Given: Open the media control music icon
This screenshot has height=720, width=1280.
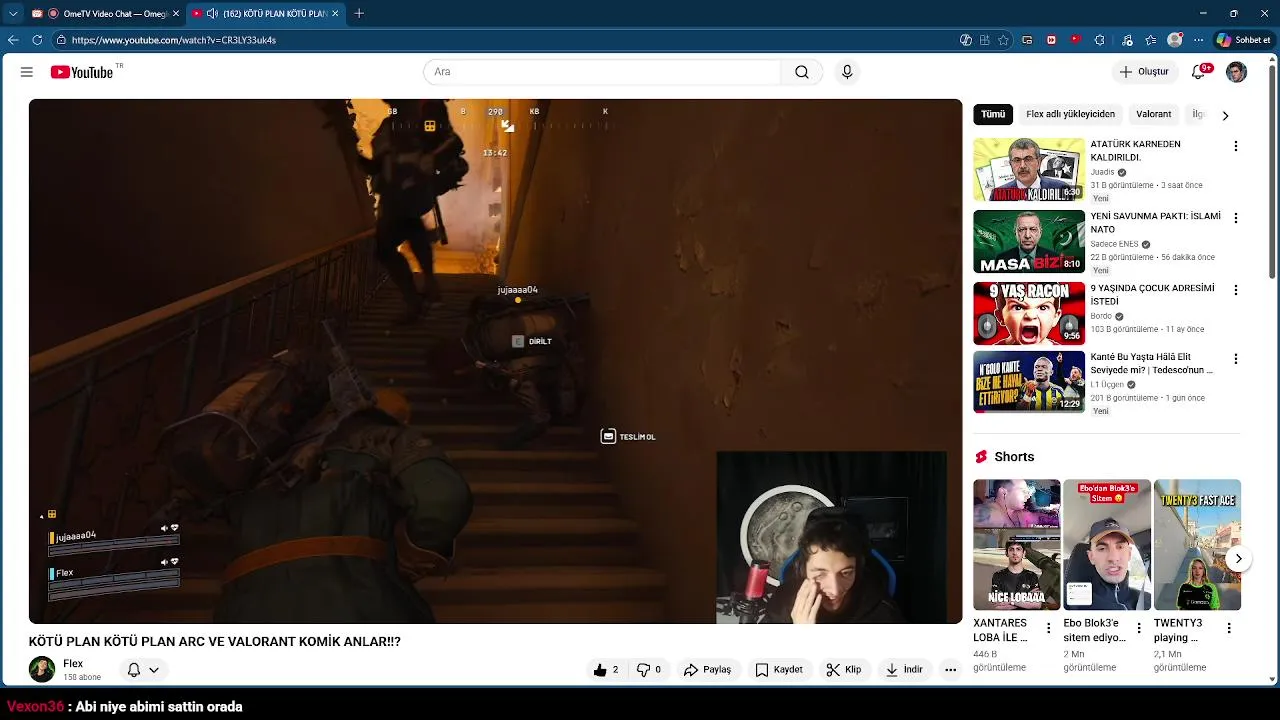Looking at the screenshot, I should [x=1127, y=40].
